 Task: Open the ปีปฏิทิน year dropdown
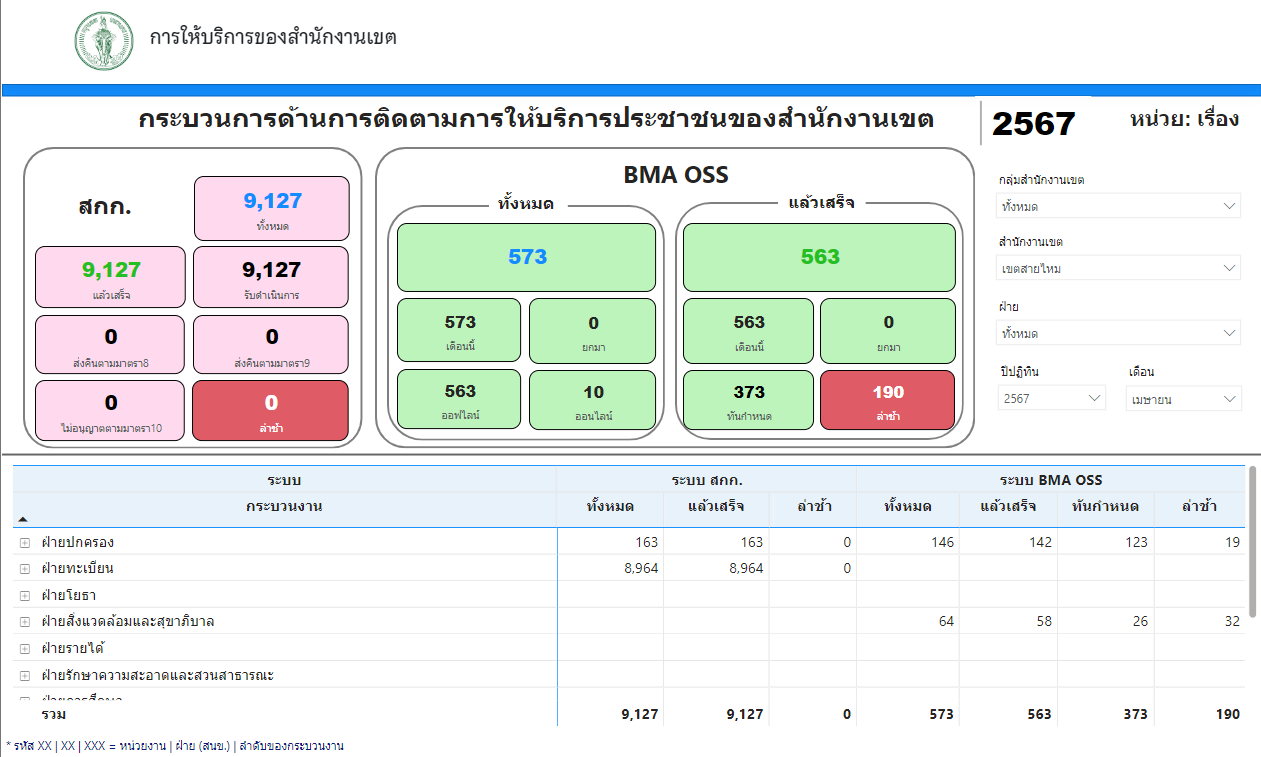[x=1051, y=398]
